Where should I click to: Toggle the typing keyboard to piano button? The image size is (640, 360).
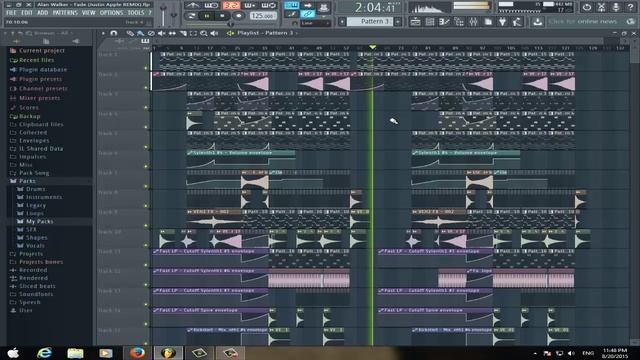click(291, 5)
